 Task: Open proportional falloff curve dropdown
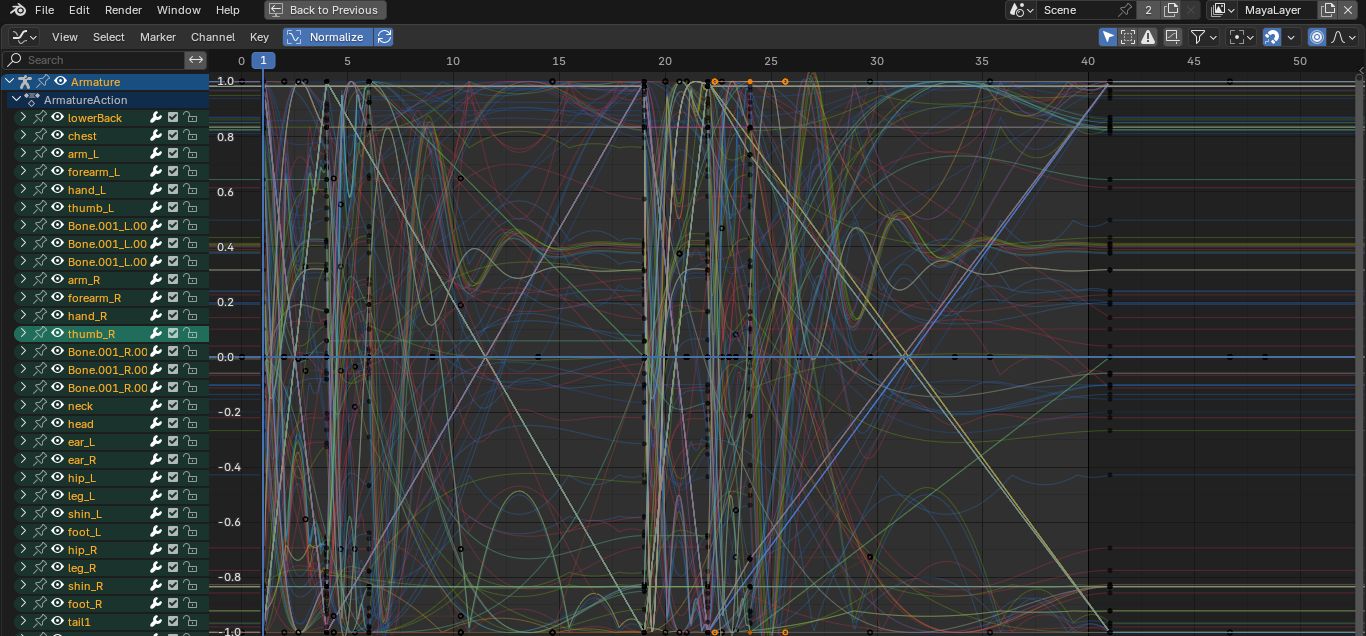pos(1342,37)
